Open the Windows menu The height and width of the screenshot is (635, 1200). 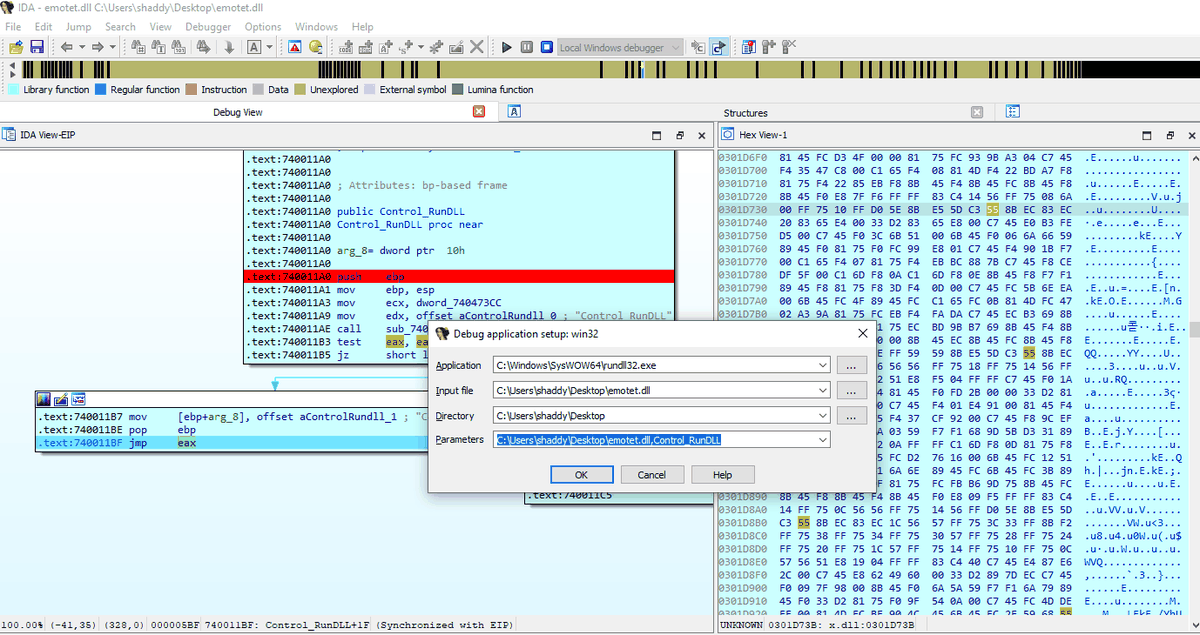pyautogui.click(x=316, y=27)
